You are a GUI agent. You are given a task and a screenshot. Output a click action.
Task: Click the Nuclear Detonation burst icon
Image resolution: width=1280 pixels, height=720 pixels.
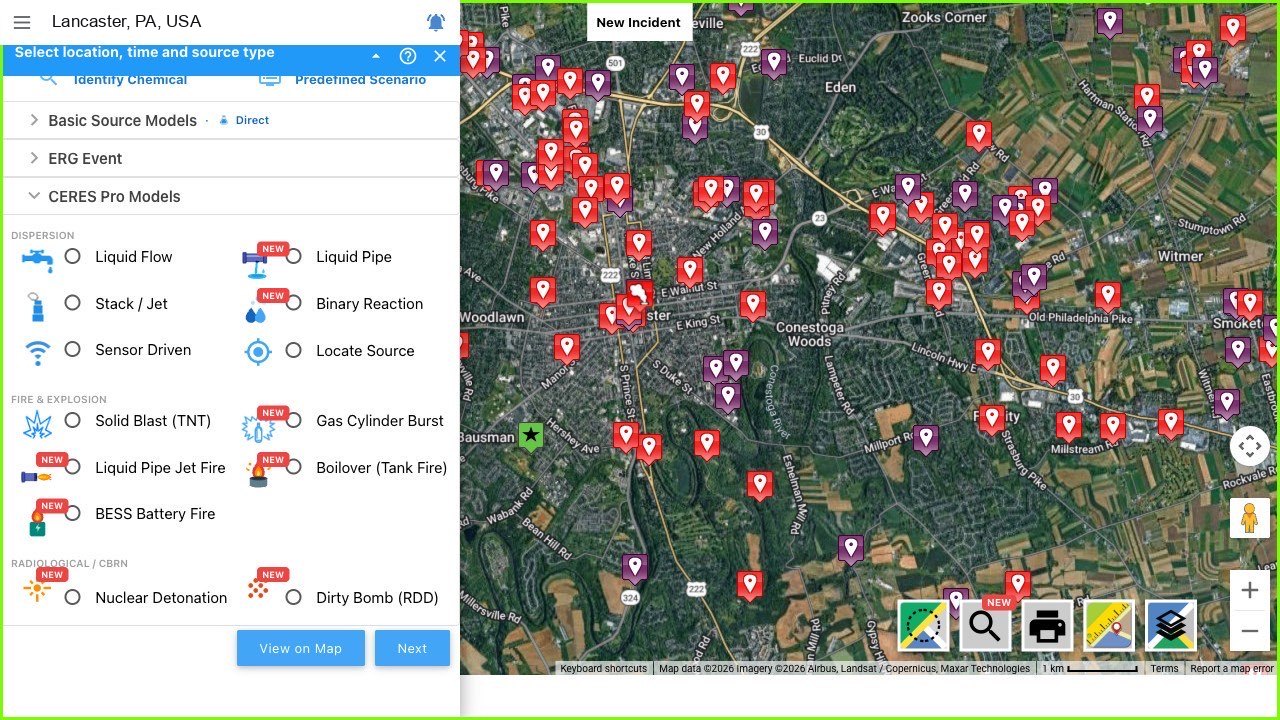(x=37, y=590)
